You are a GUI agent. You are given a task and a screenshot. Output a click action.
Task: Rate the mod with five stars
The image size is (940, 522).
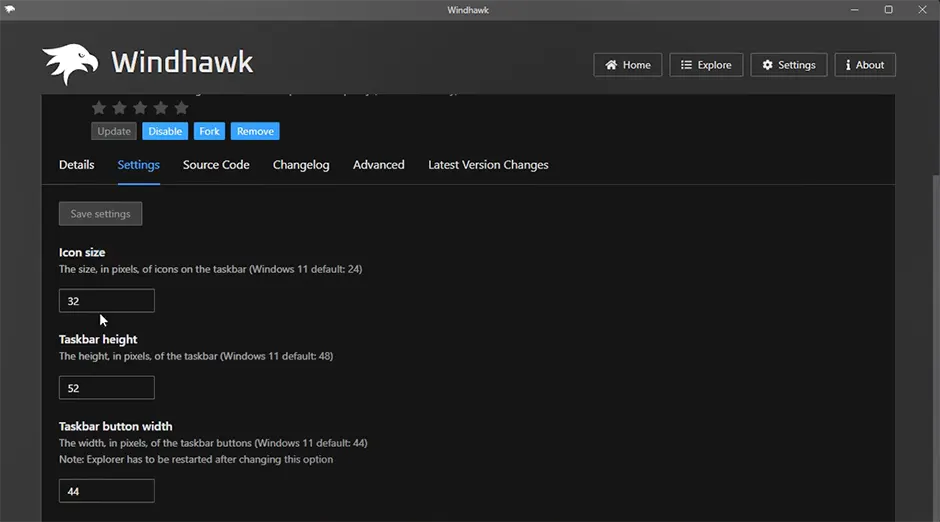(x=181, y=108)
